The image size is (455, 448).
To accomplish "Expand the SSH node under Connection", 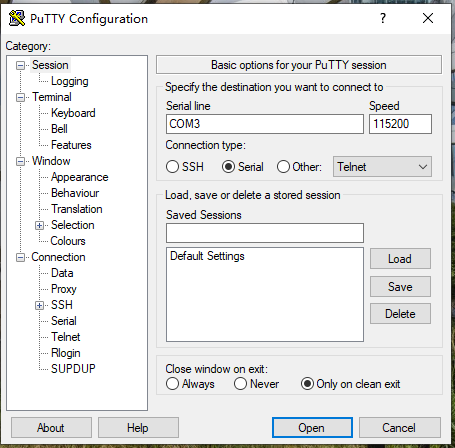I will coord(39,305).
